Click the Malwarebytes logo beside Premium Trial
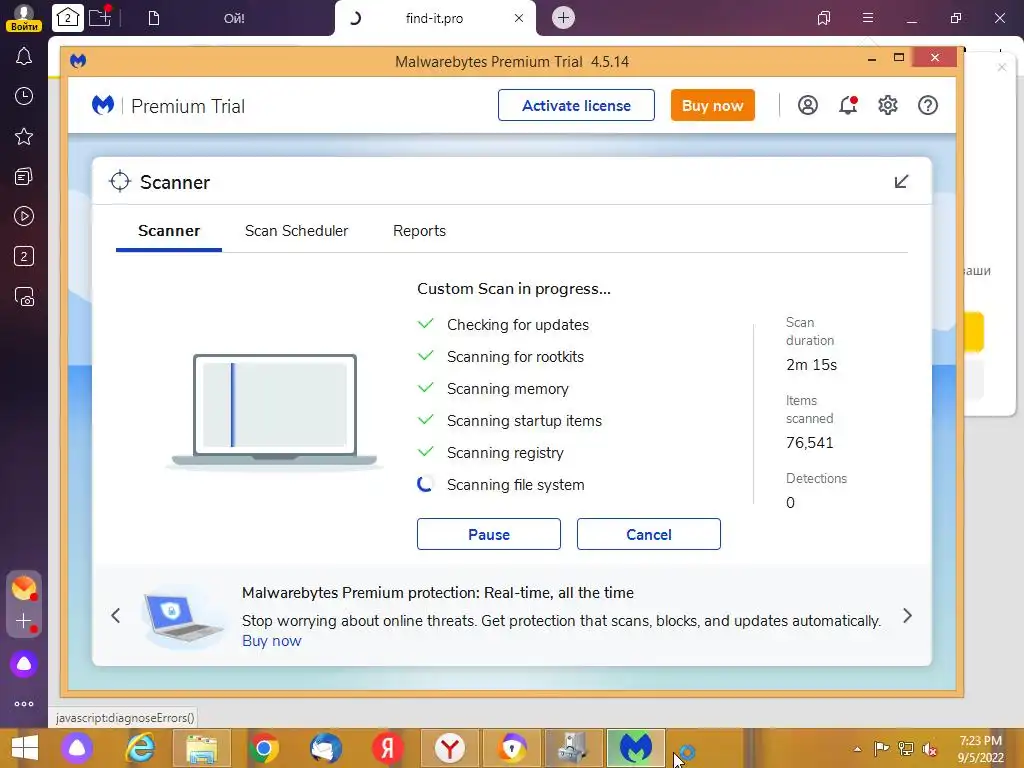This screenshot has width=1024, height=768. (x=103, y=105)
